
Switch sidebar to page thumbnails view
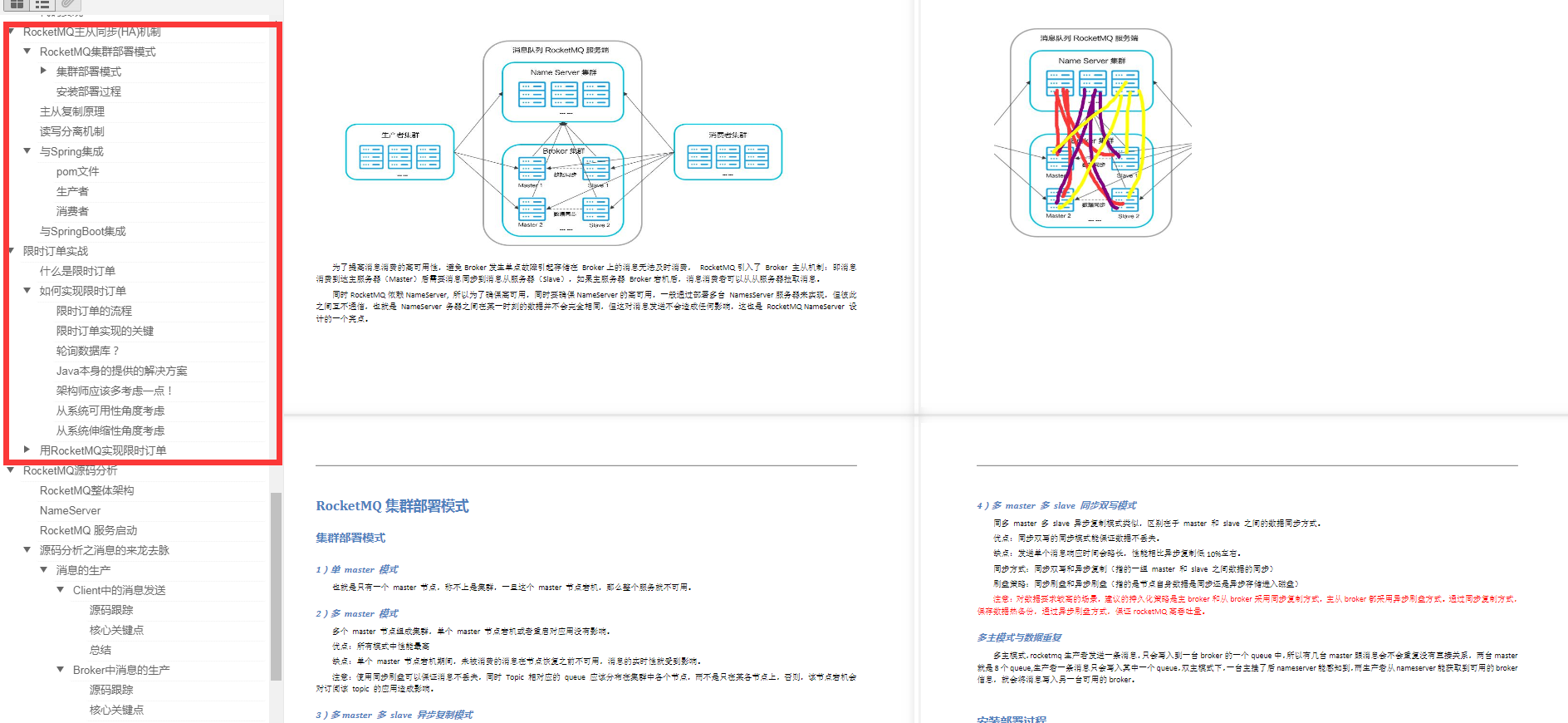pyautogui.click(x=17, y=4)
